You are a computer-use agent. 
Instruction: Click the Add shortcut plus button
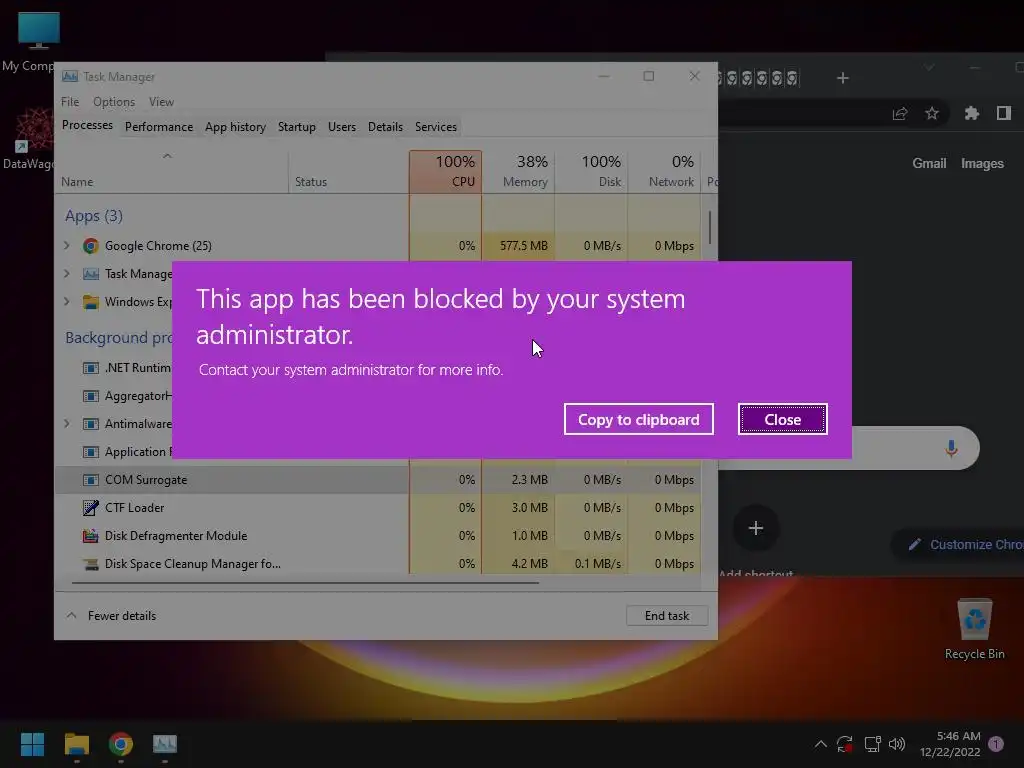pos(756,528)
